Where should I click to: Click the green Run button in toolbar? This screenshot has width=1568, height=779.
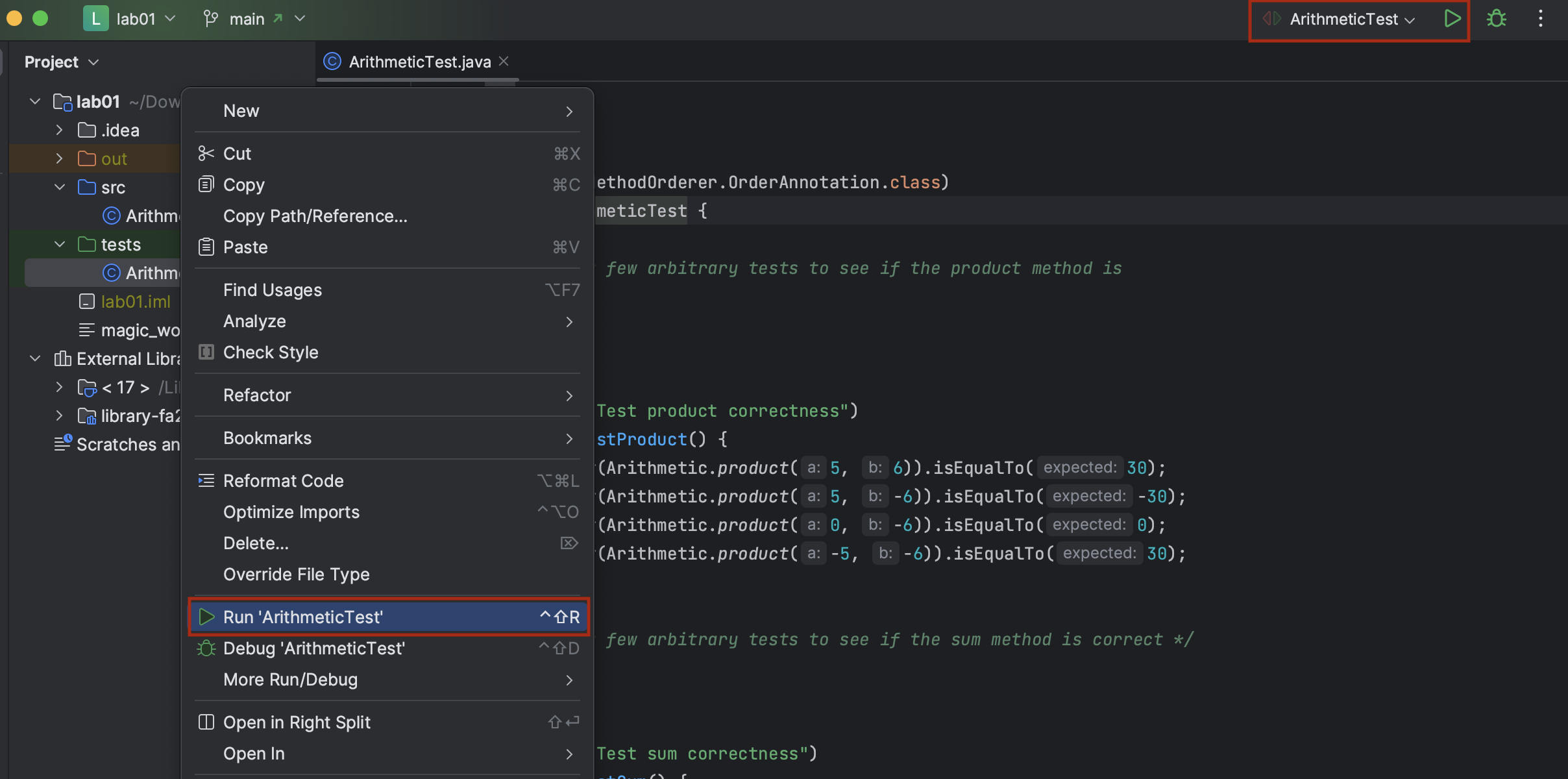(x=1452, y=19)
